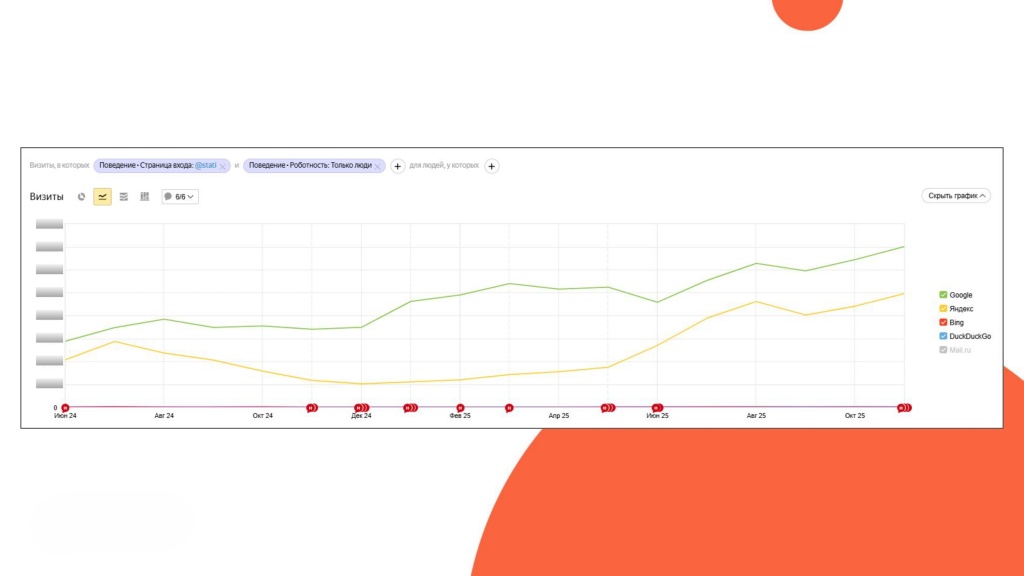Add a visit condition with plus button
This screenshot has height=576, width=1024.
click(x=397, y=166)
